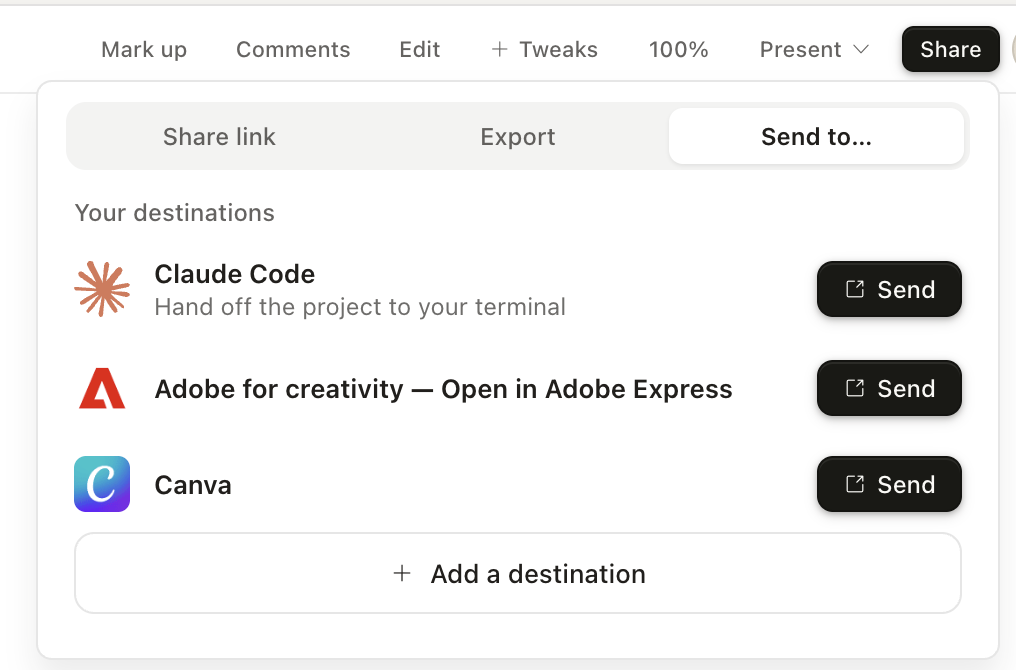Click the Claude Code title text
This screenshot has width=1016, height=670.
pos(235,274)
